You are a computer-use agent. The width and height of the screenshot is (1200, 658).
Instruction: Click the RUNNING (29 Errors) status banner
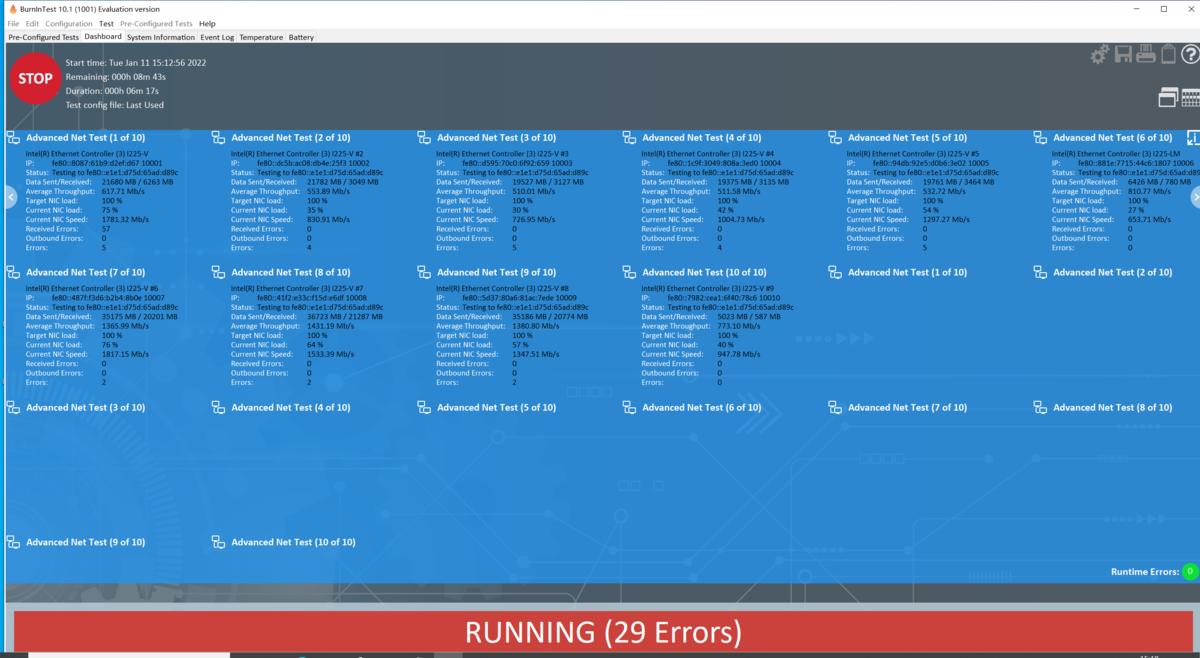(x=603, y=632)
